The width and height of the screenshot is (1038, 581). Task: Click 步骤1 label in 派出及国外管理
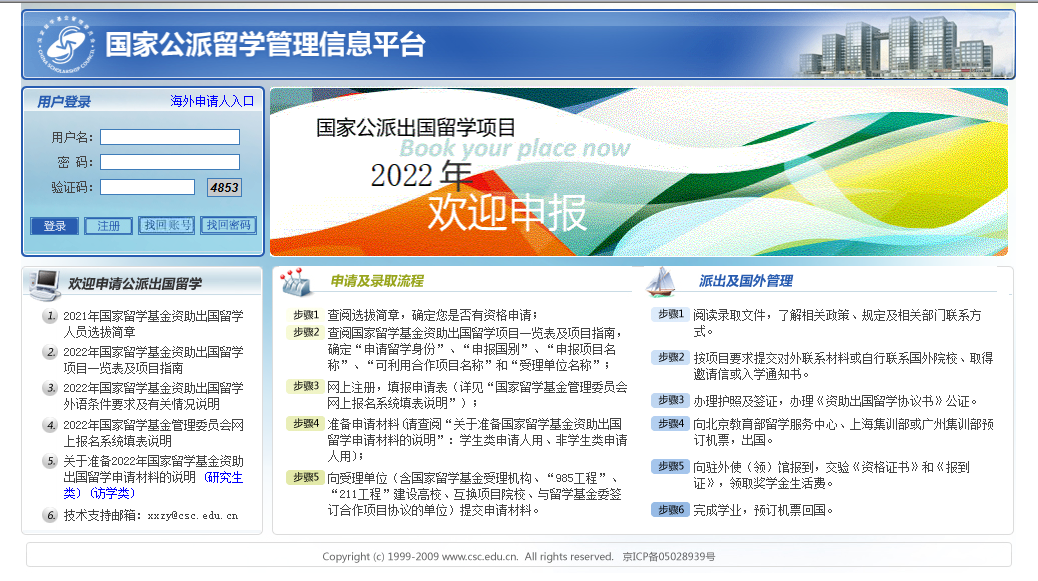tap(670, 314)
